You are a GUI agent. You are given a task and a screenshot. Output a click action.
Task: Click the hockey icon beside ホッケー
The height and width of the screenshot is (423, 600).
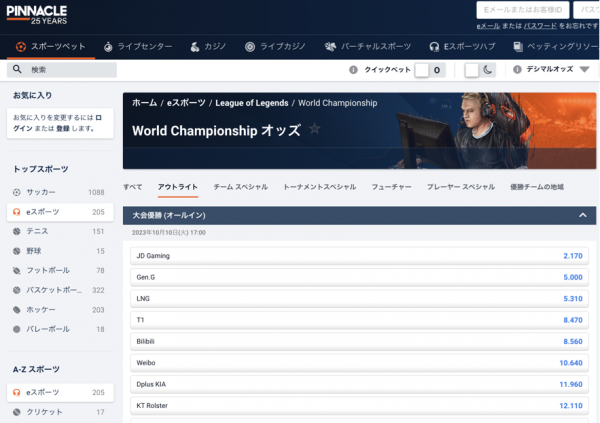coord(16,310)
